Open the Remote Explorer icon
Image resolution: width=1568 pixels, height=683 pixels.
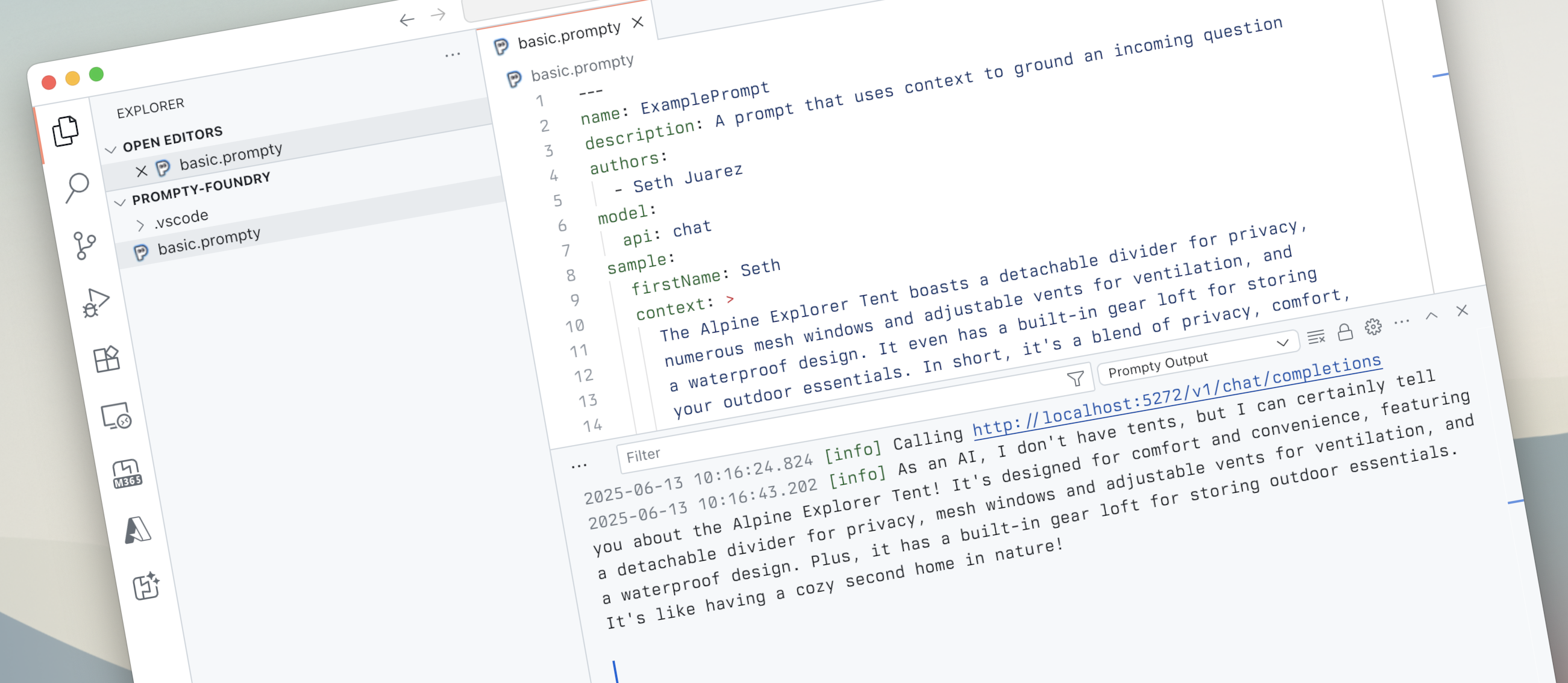pos(116,417)
